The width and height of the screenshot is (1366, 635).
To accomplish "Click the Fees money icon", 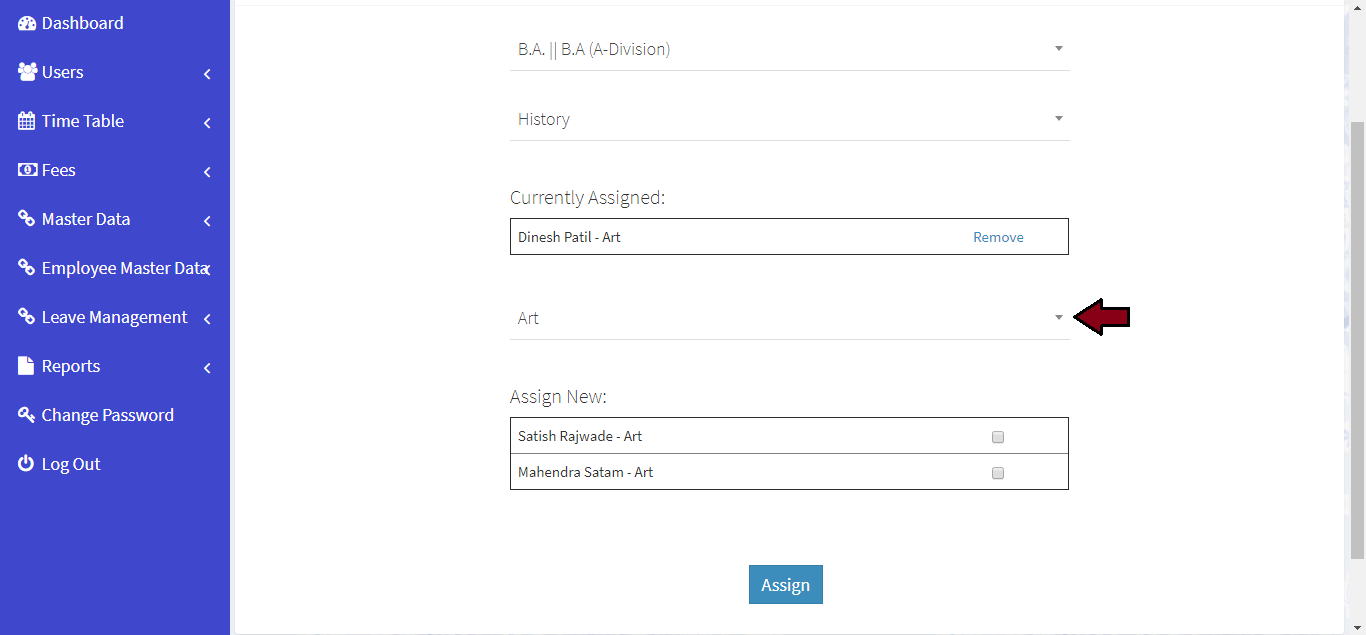I will (x=27, y=170).
